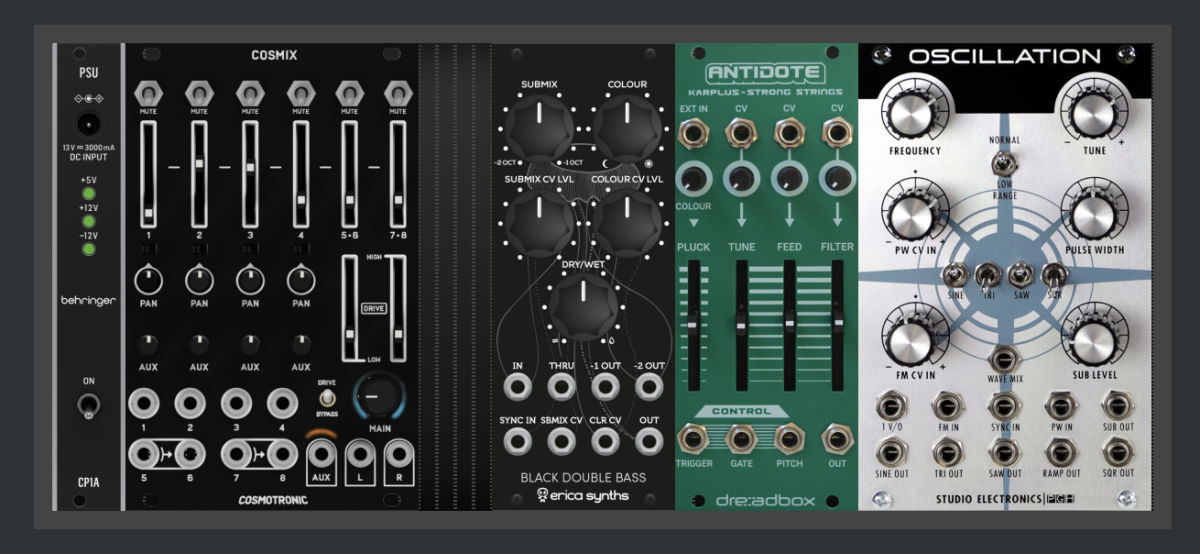Click the Oscillation TUNE knob
This screenshot has width=1200, height=554.
point(1093,112)
